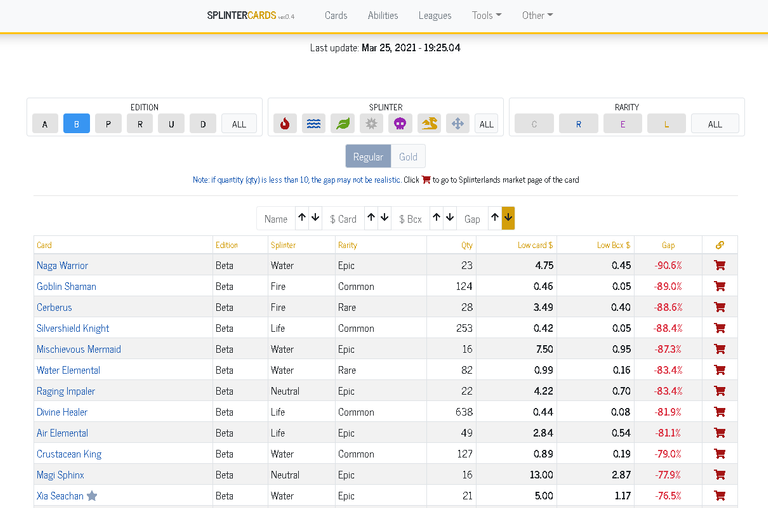Open market cart for Water Elemental

coord(720,370)
